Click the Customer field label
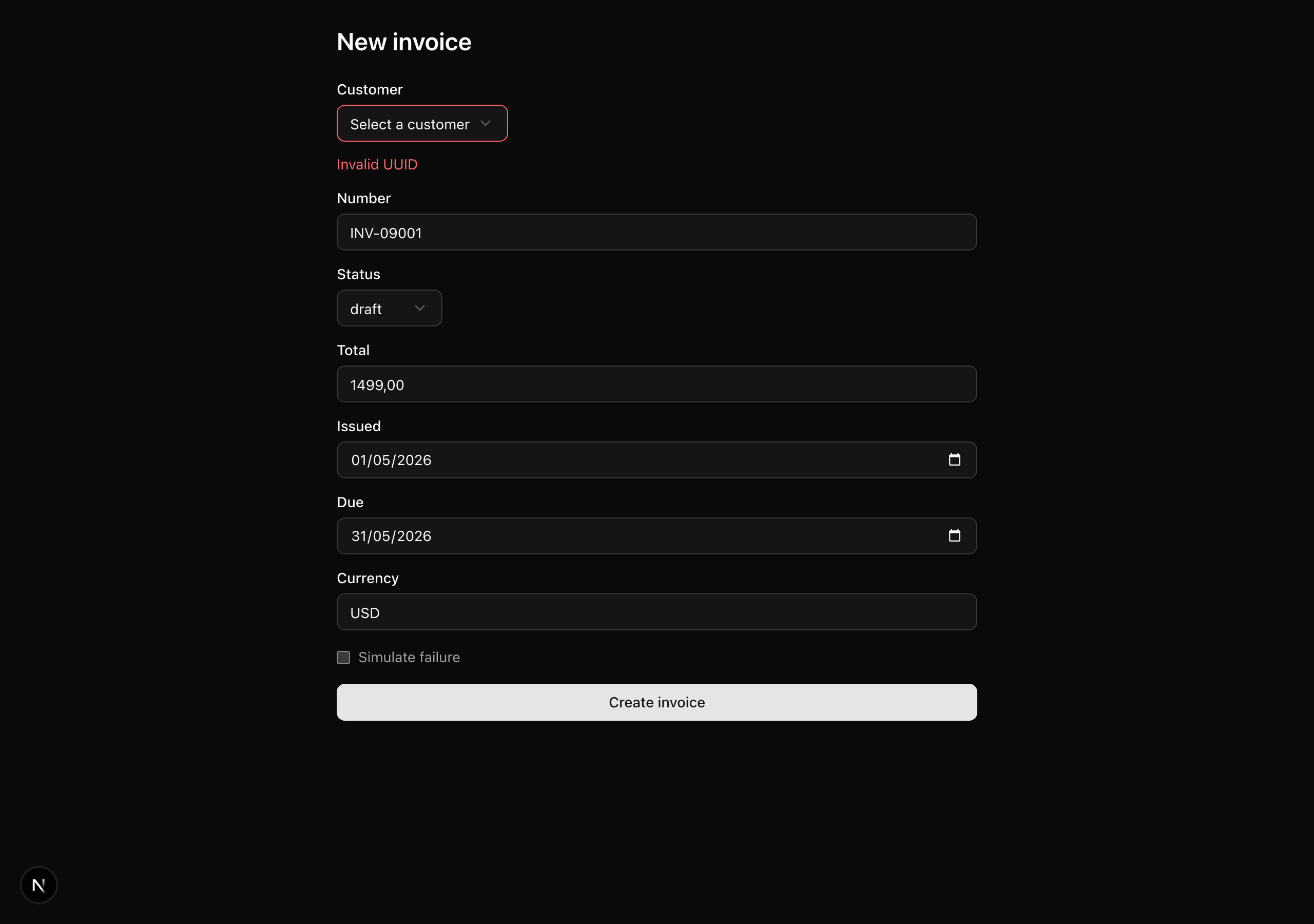The width and height of the screenshot is (1314, 924). (370, 89)
